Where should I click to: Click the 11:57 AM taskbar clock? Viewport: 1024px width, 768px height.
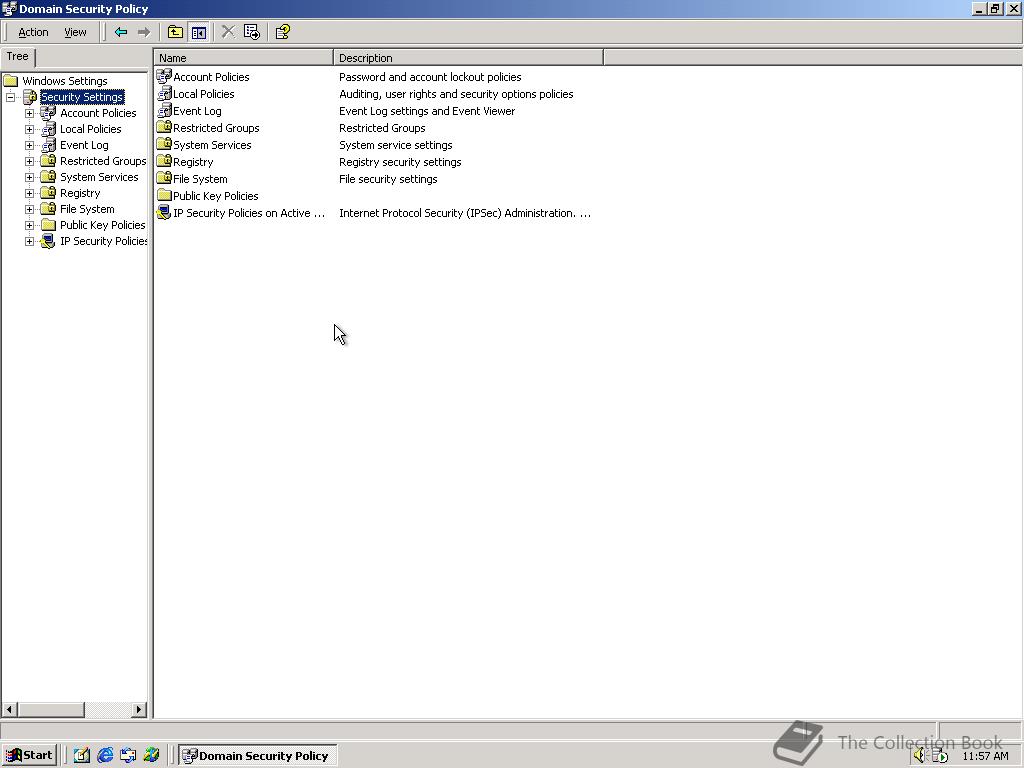[985, 756]
